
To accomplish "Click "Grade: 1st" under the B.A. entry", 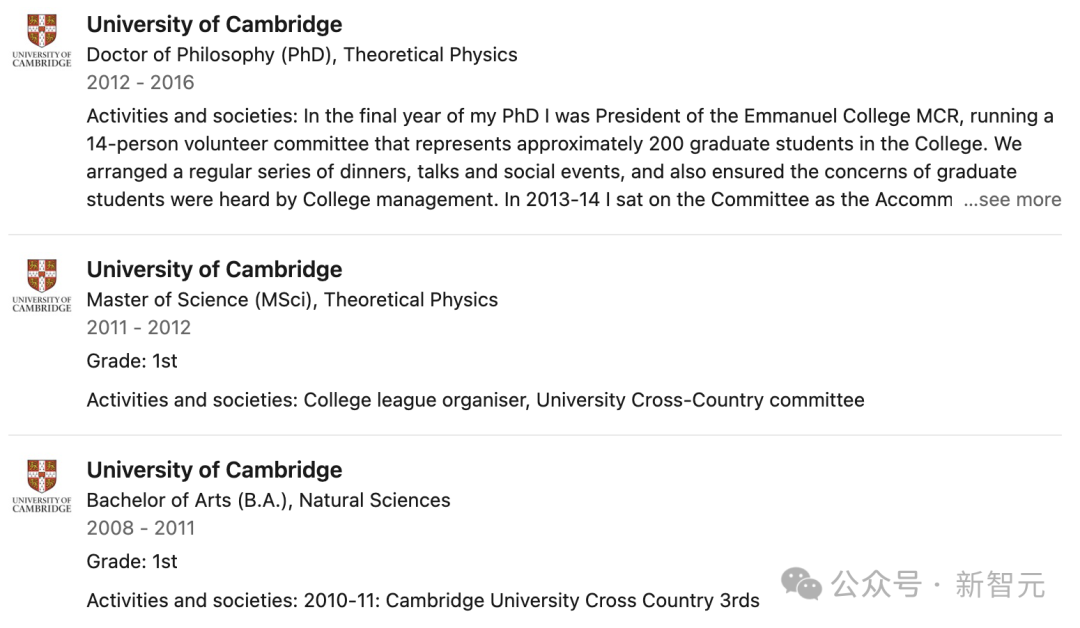I will [x=132, y=561].
